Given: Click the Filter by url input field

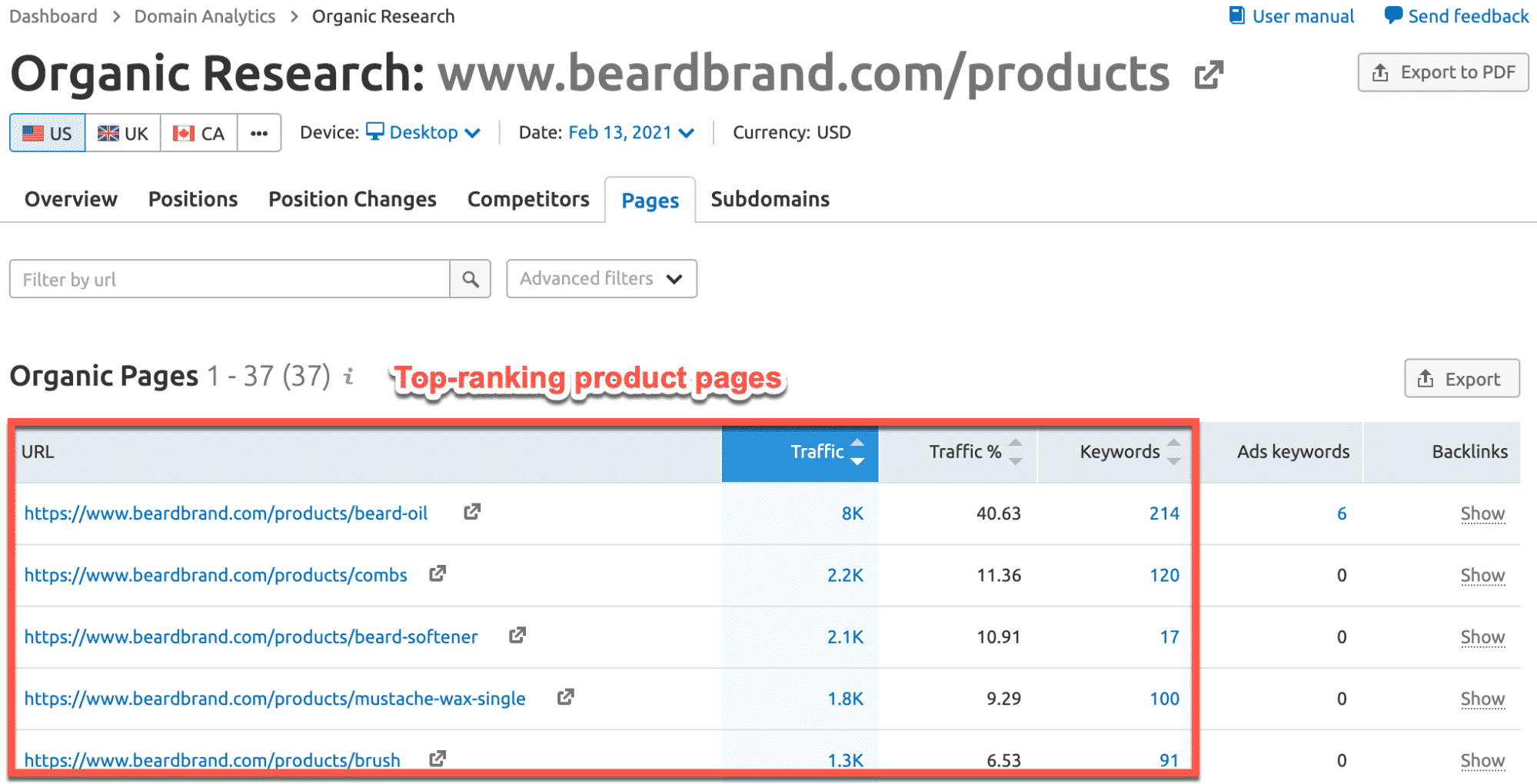Looking at the screenshot, I should tap(229, 279).
